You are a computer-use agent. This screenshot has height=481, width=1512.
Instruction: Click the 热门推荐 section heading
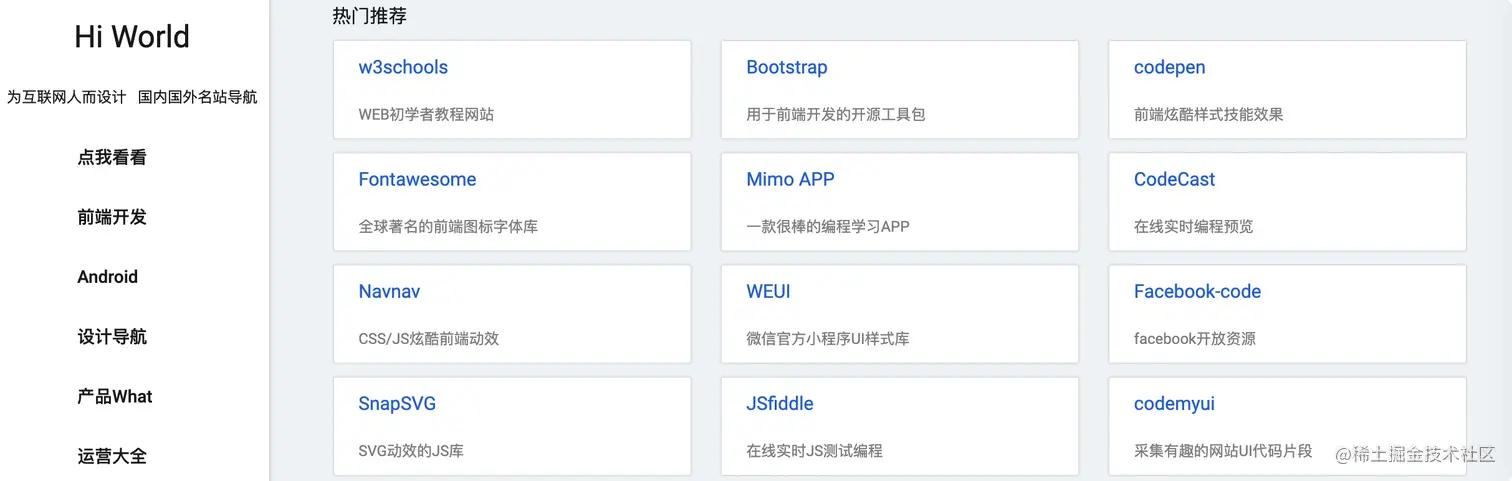(369, 16)
